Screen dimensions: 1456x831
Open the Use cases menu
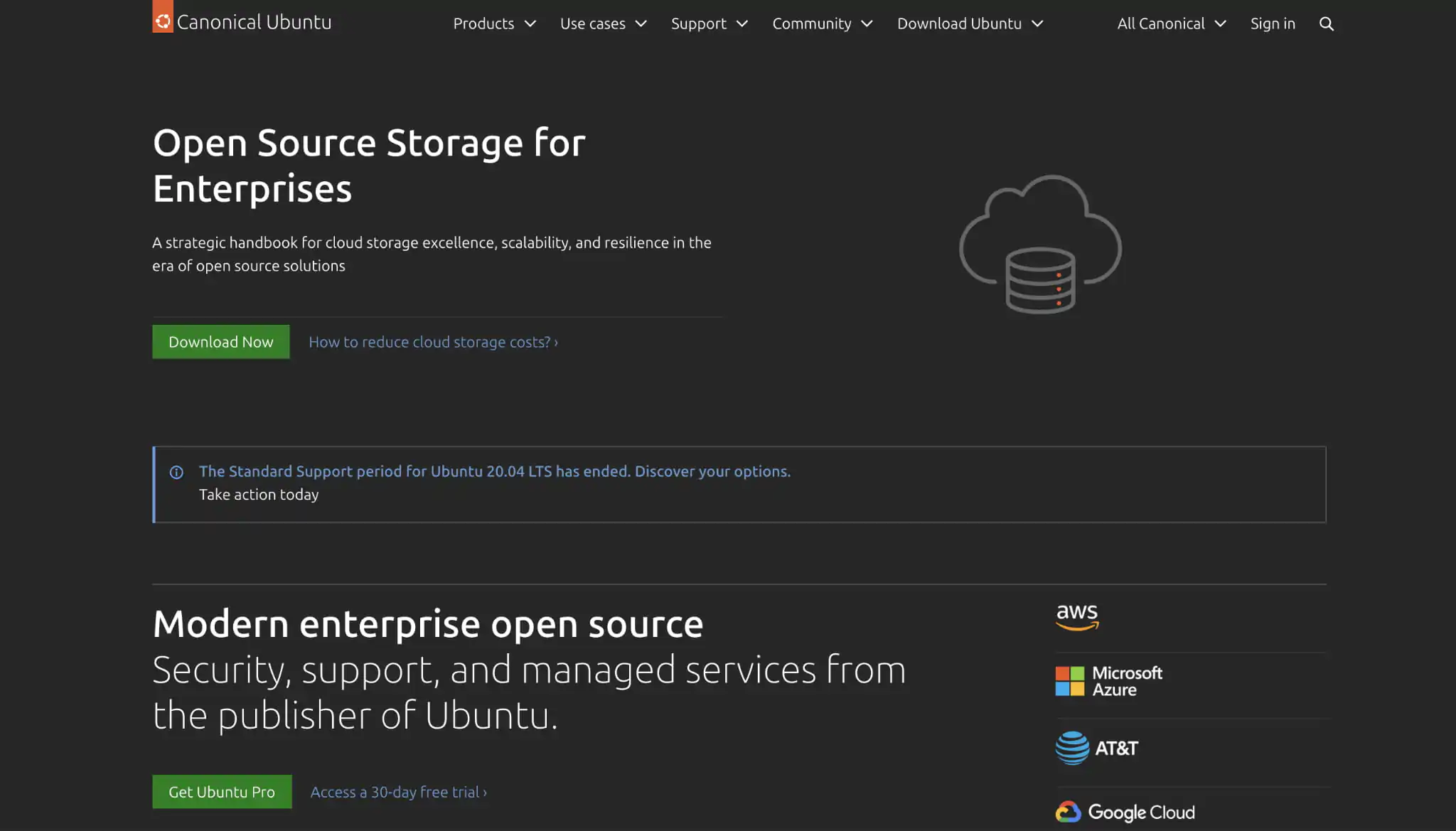pyautogui.click(x=604, y=23)
